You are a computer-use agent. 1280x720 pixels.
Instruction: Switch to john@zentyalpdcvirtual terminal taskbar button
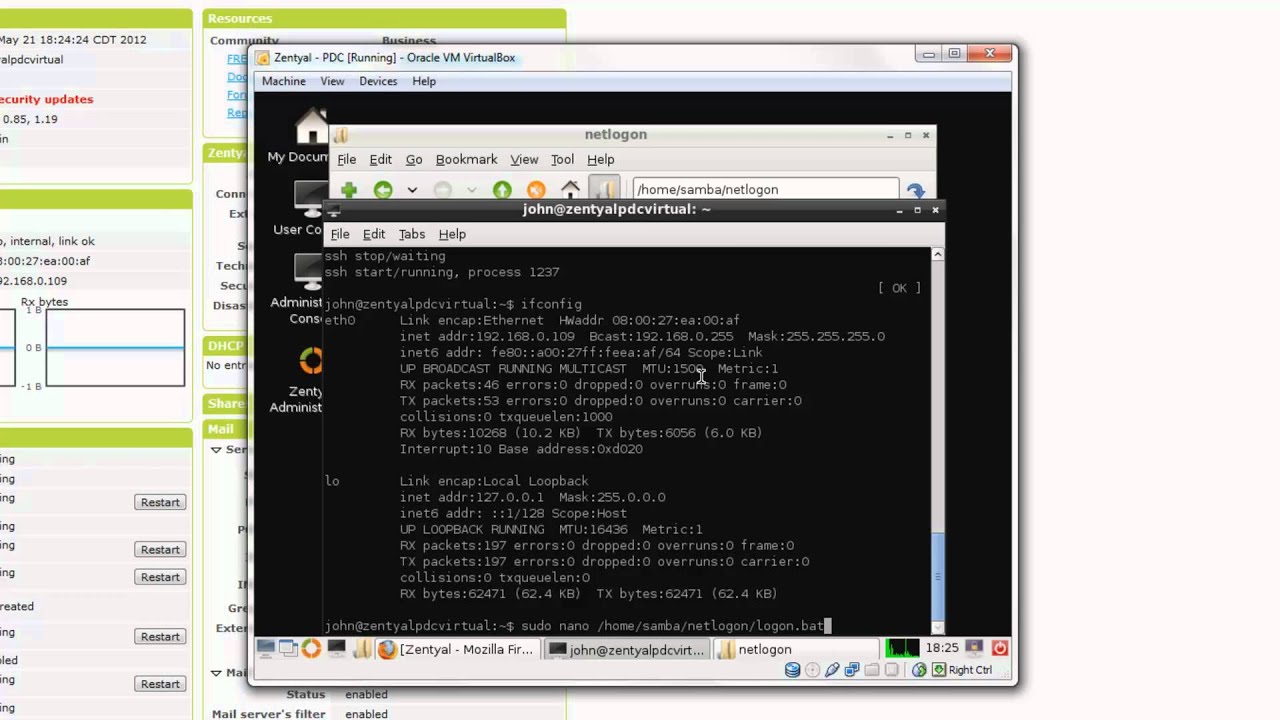(627, 649)
